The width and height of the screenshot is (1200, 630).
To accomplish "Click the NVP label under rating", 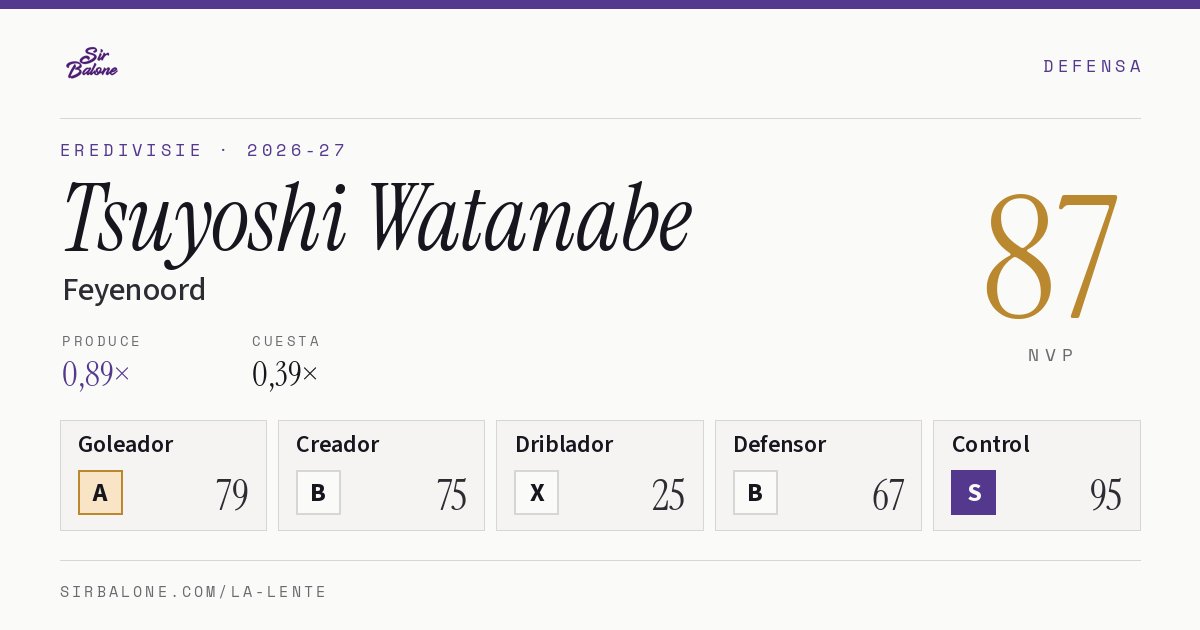I will pos(1051,355).
